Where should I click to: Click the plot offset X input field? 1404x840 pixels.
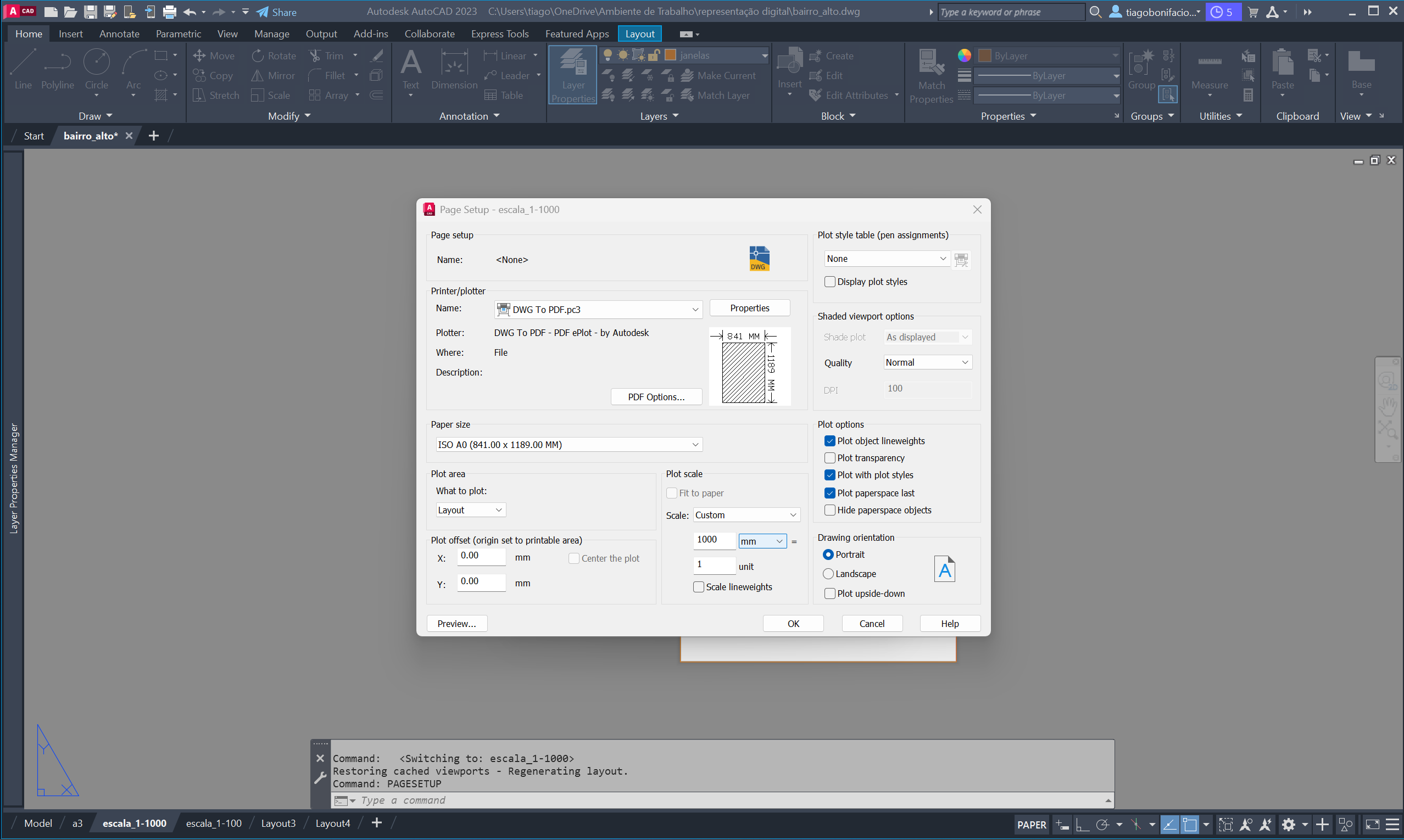click(x=481, y=556)
